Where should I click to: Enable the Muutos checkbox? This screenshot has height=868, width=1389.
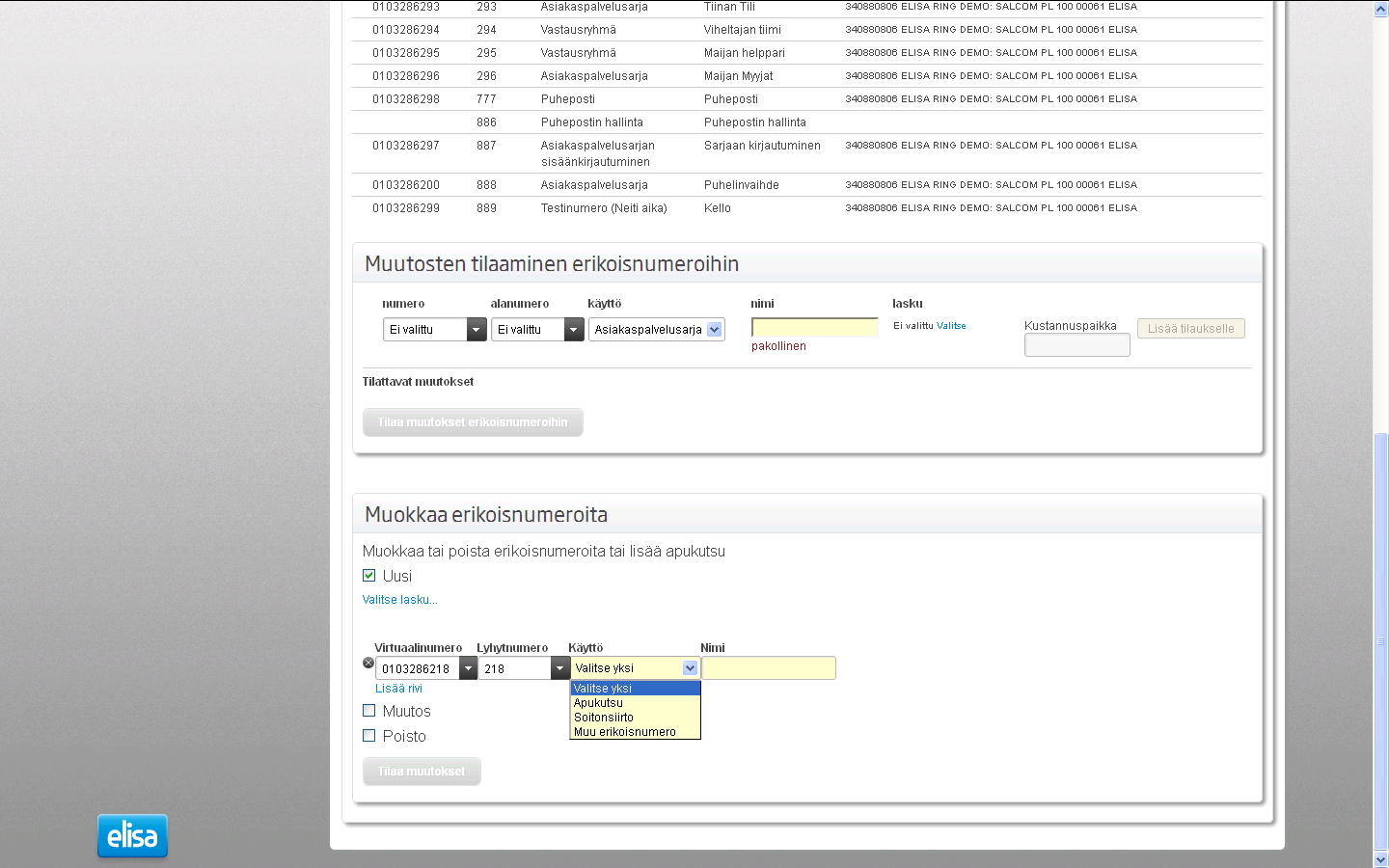[368, 711]
